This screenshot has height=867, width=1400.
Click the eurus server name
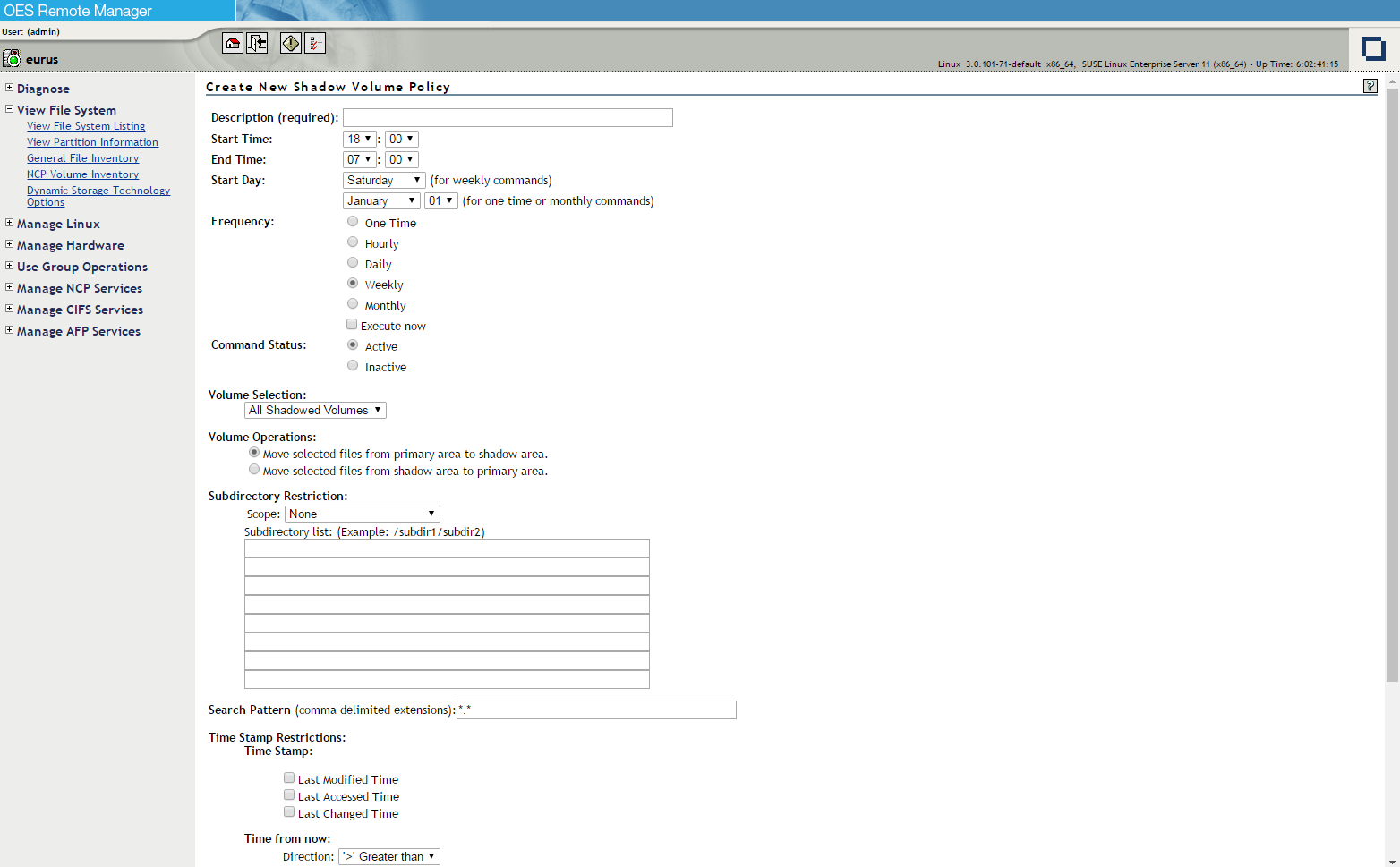tap(42, 60)
